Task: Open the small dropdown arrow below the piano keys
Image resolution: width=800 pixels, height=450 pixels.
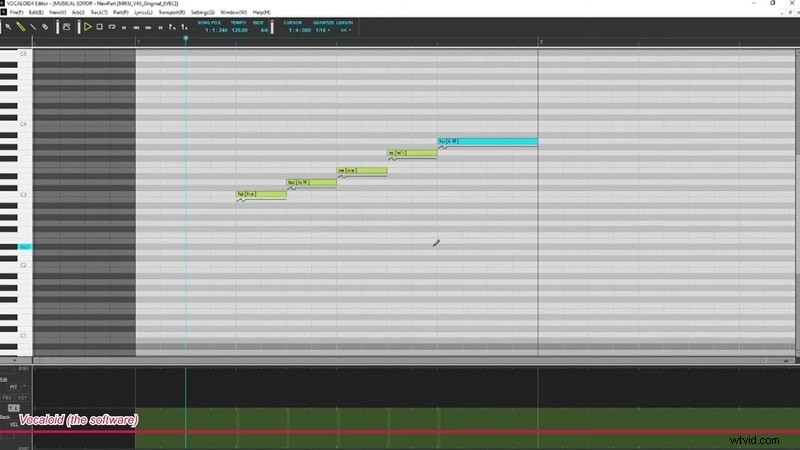Action: click(14, 360)
